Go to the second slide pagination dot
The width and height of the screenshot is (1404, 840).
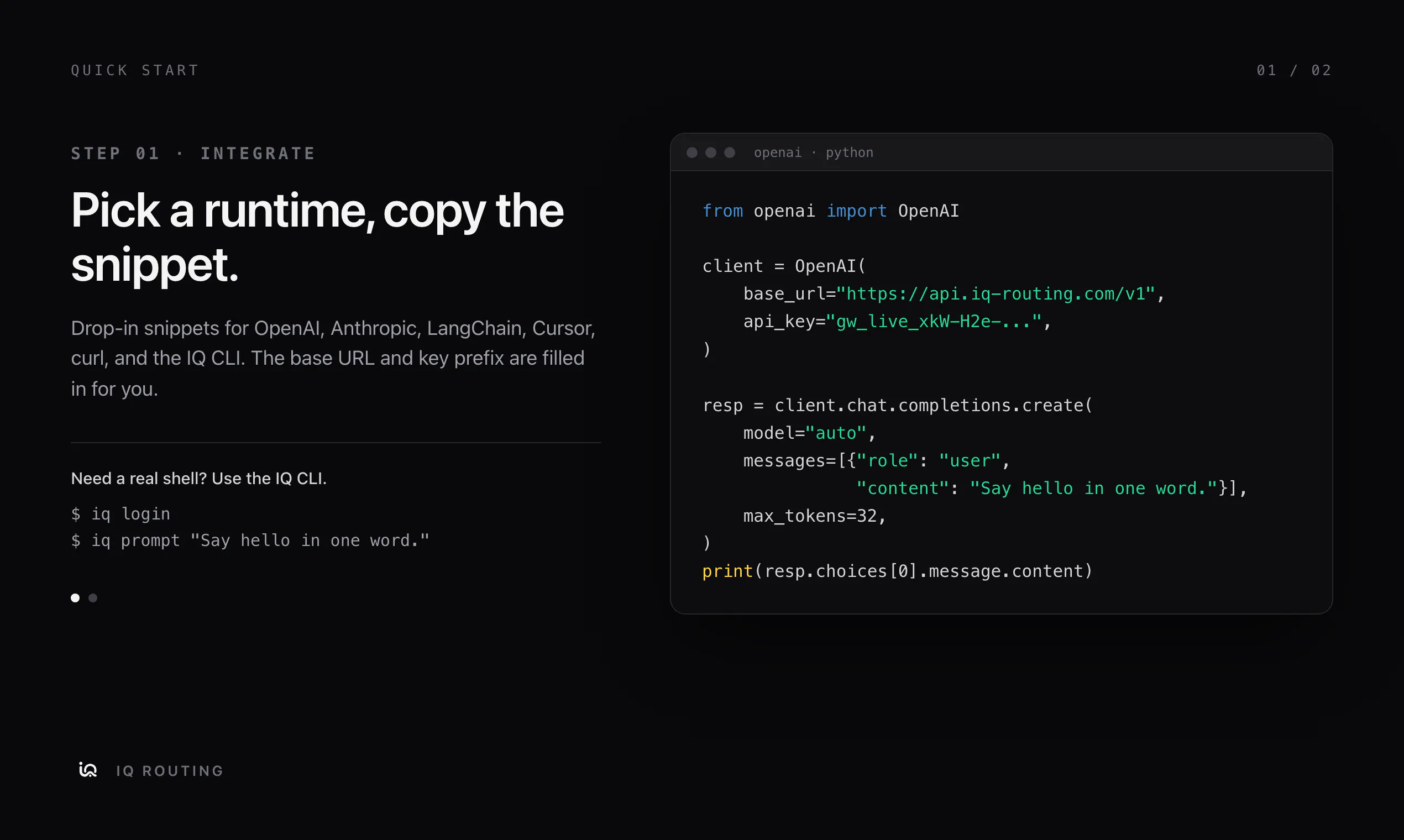tap(93, 598)
